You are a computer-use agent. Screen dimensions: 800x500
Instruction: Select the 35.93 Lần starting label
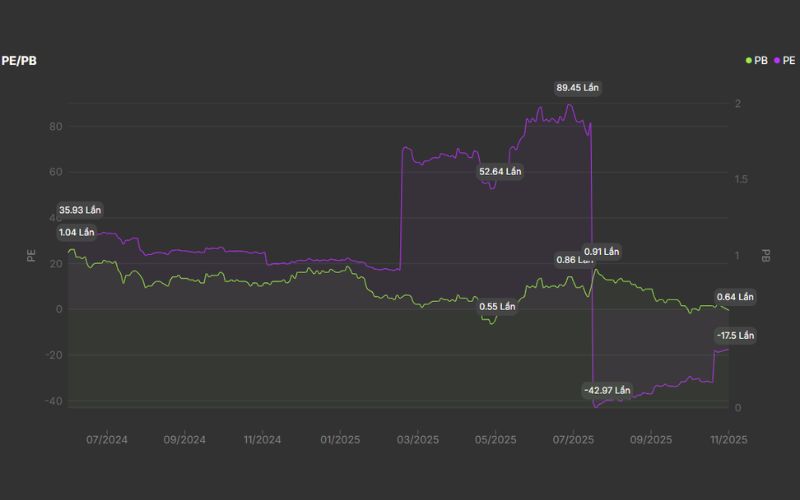point(80,210)
